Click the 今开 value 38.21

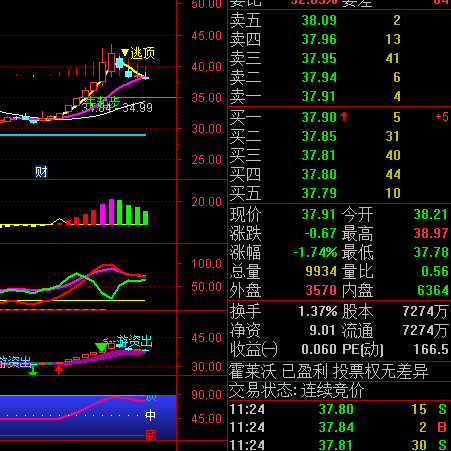click(x=430, y=214)
